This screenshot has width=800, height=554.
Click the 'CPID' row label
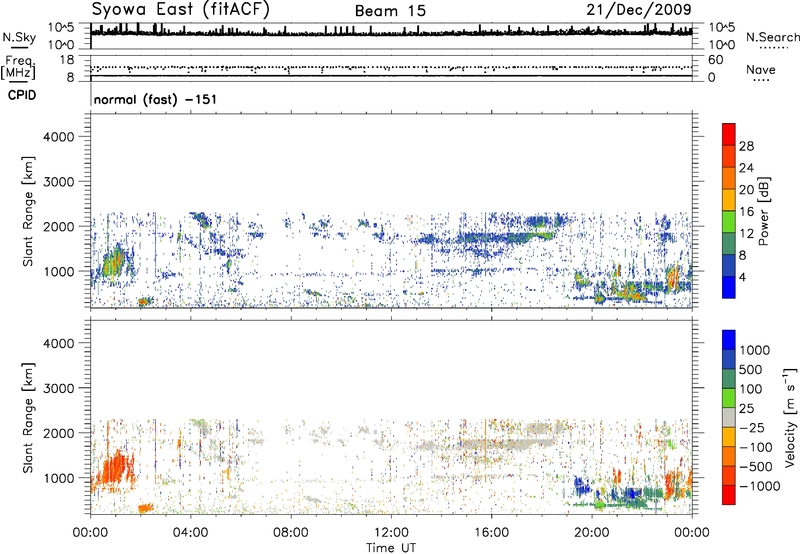22,95
